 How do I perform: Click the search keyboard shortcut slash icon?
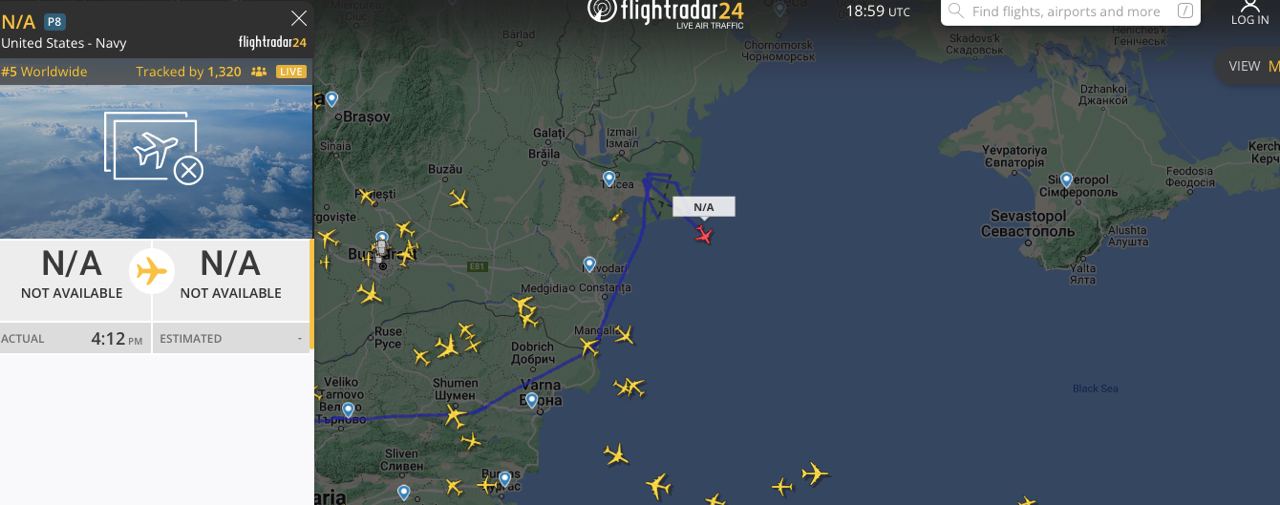[x=1185, y=11]
